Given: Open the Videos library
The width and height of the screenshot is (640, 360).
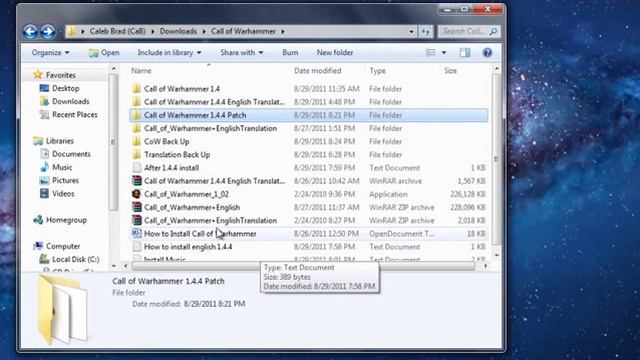Looking at the screenshot, I should (x=63, y=193).
